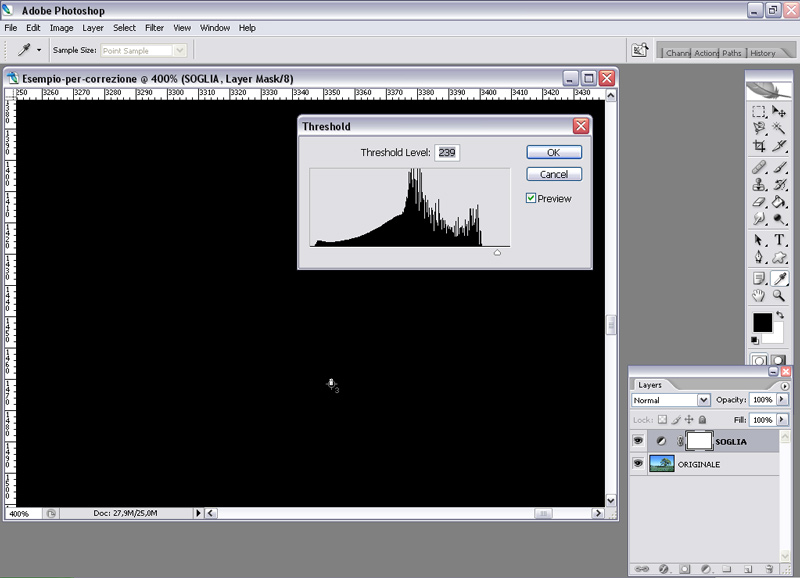Screen dimensions: 800x578
Task: Select the Crop tool
Action: [759, 146]
